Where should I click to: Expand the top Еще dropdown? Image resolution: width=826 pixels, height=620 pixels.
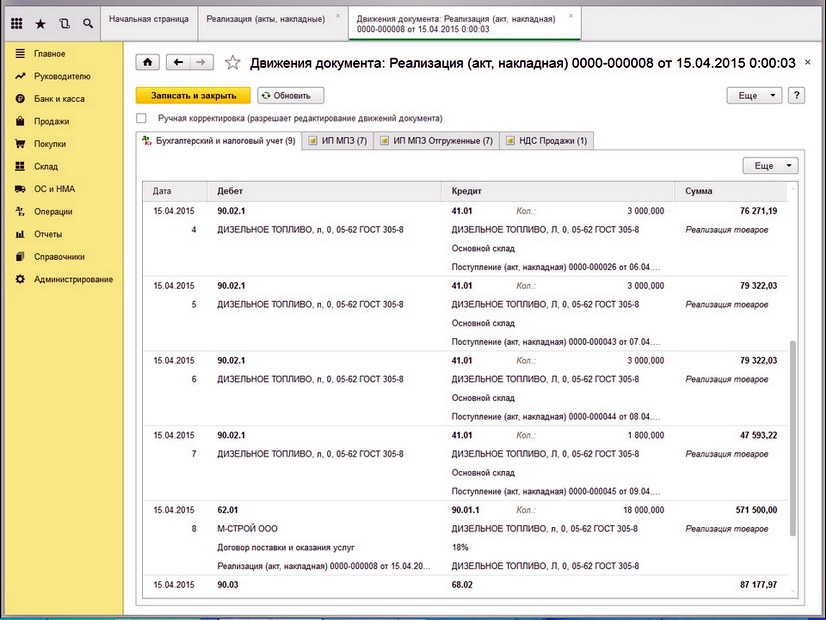[x=754, y=96]
